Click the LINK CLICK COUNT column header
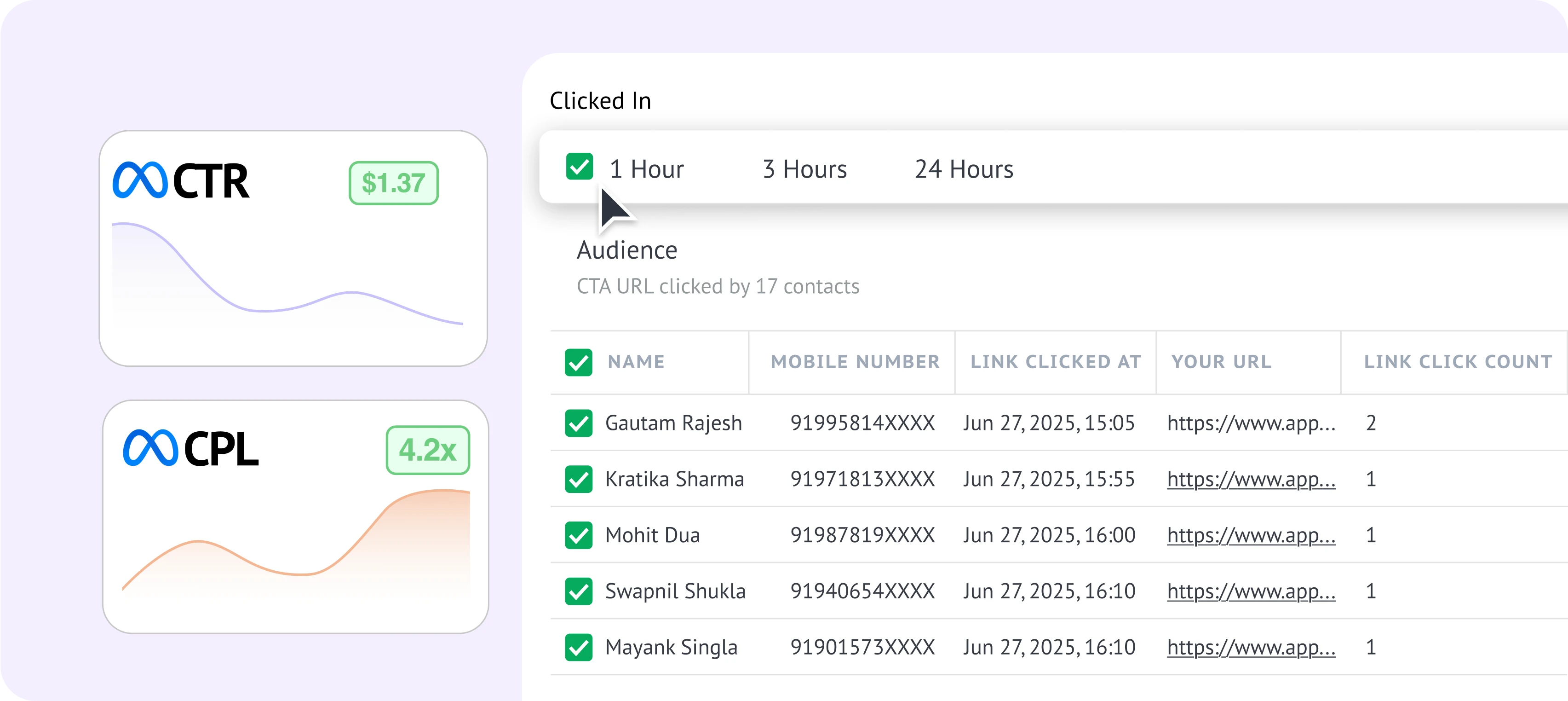 (1458, 362)
